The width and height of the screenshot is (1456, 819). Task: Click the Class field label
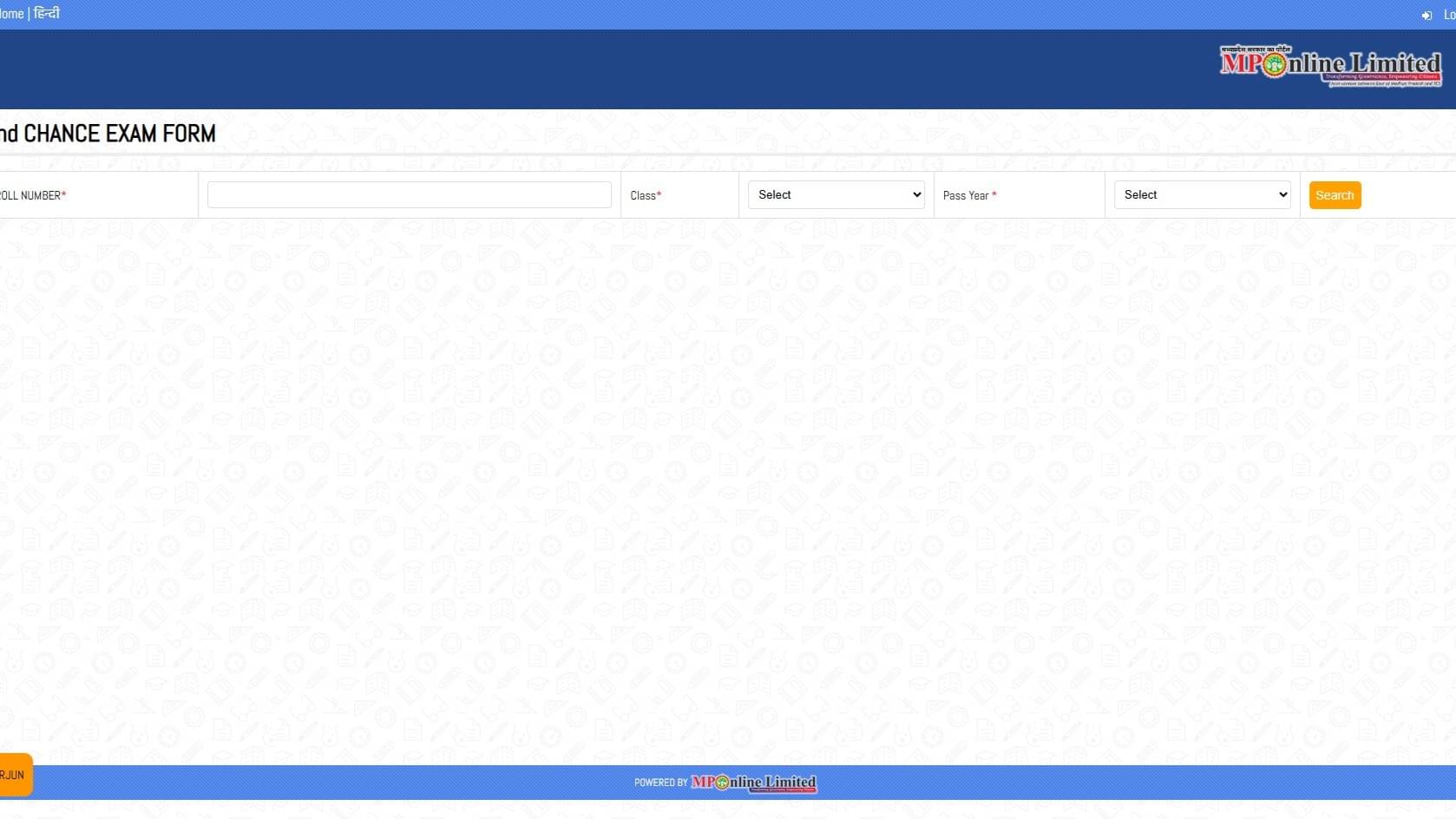(642, 196)
